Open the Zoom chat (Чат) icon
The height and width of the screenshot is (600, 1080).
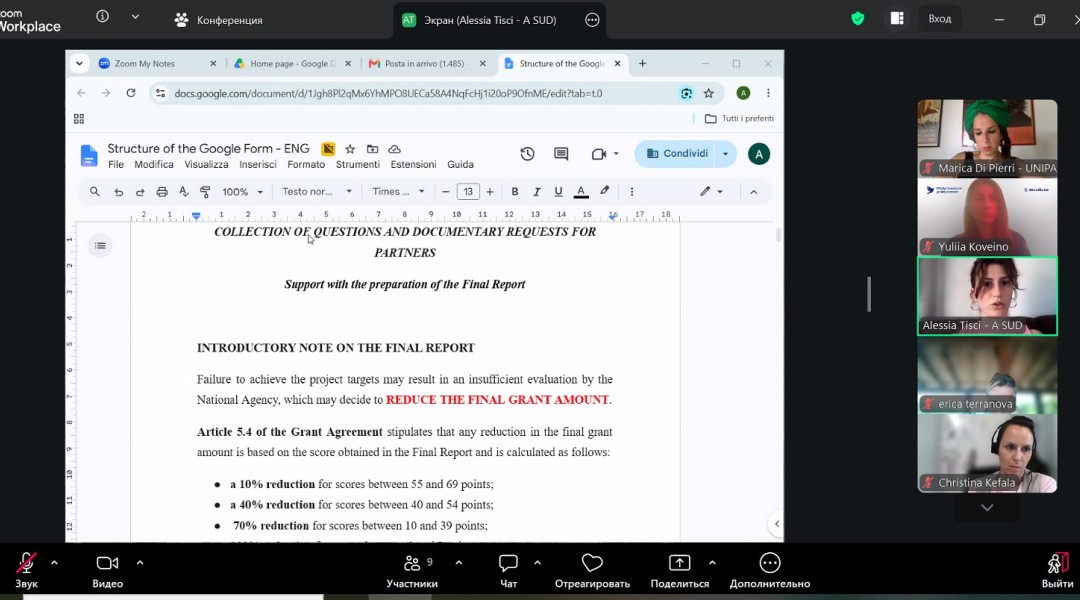tap(508, 571)
